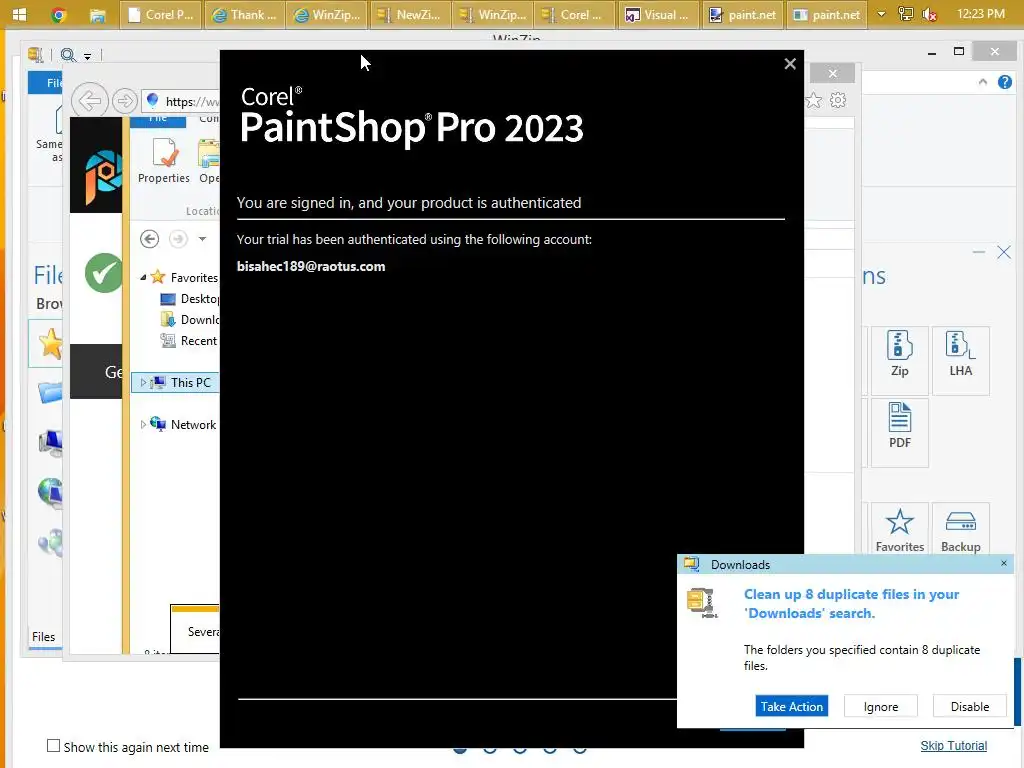The image size is (1024, 768).
Task: Open the File tab in WinZip
Action: [x=46, y=83]
